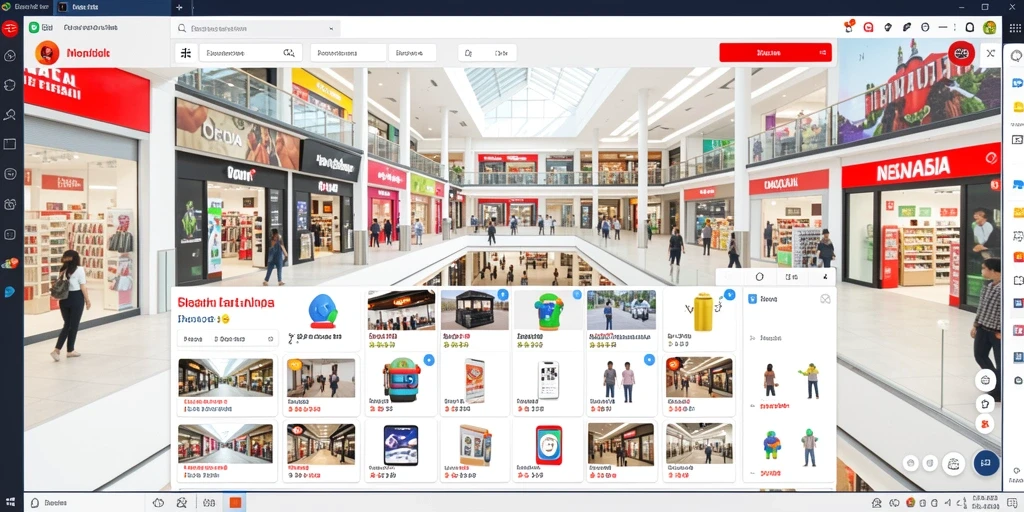Click the blue badge on the two-people card
The image size is (1024, 512).
tap(649, 359)
